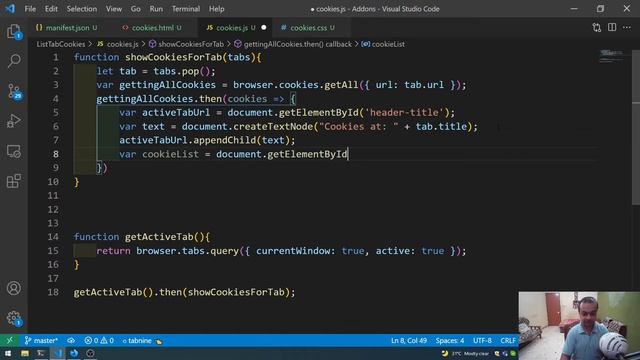Click 'showCookiesForTab' in line 1
Viewport: 640px width, 360px height.
click(x=173, y=57)
